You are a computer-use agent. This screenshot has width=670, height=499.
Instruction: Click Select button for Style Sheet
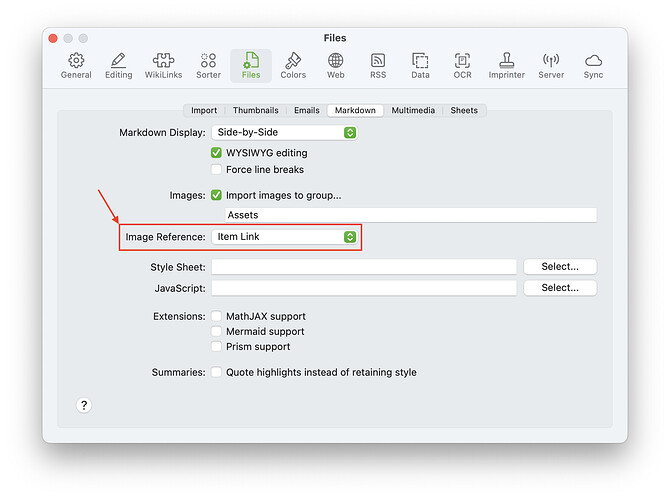click(560, 267)
